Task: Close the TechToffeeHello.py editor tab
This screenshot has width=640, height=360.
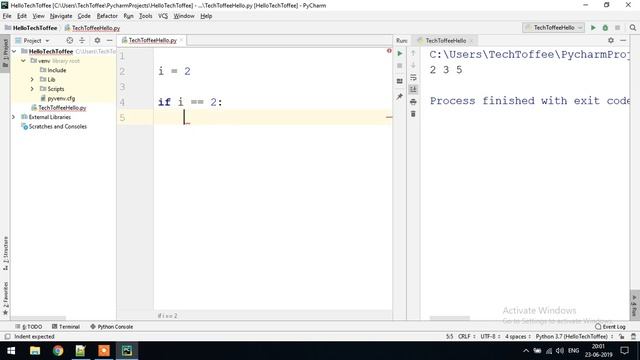Action: (182, 40)
